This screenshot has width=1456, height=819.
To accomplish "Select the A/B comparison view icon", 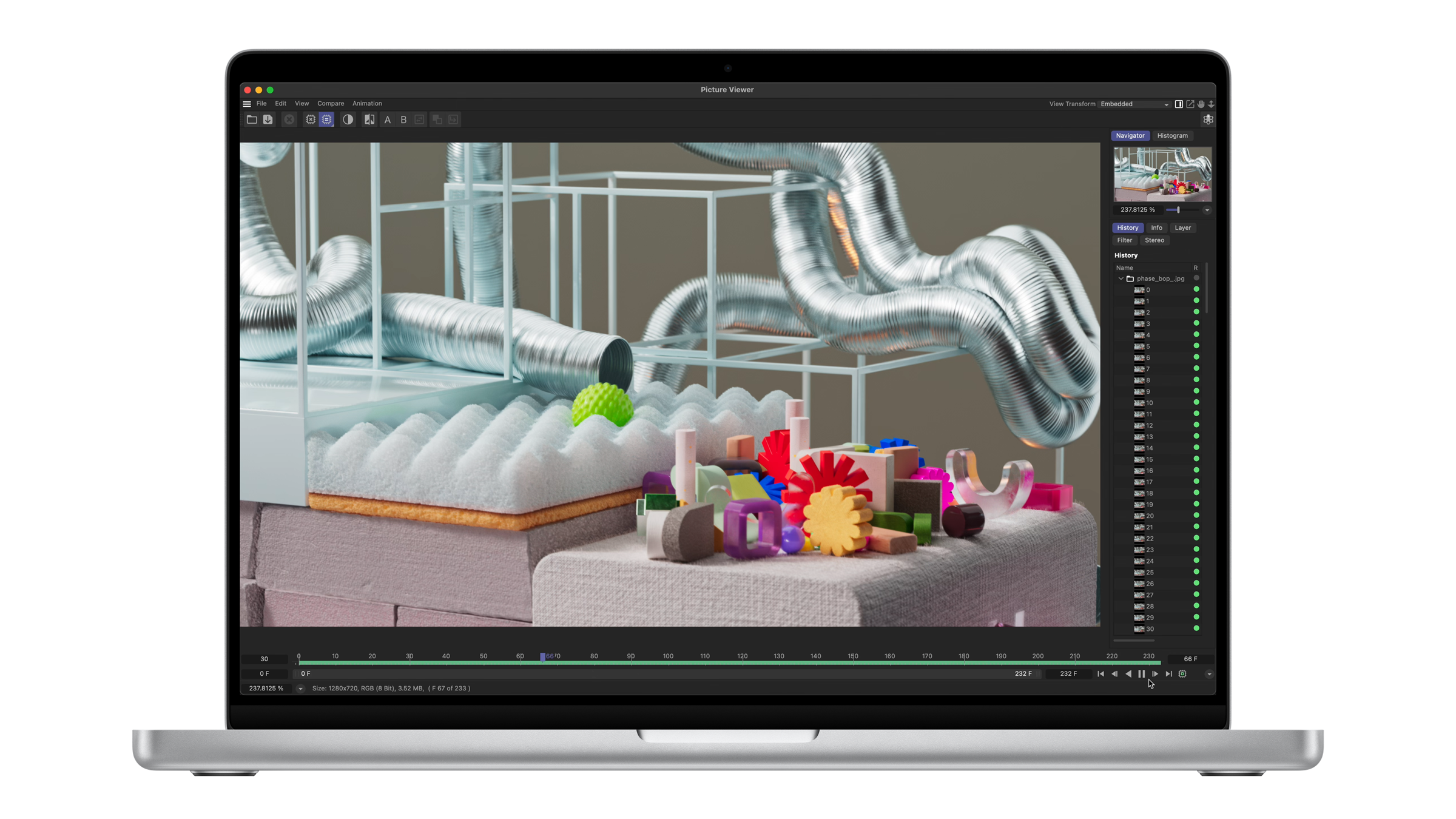I will point(369,119).
